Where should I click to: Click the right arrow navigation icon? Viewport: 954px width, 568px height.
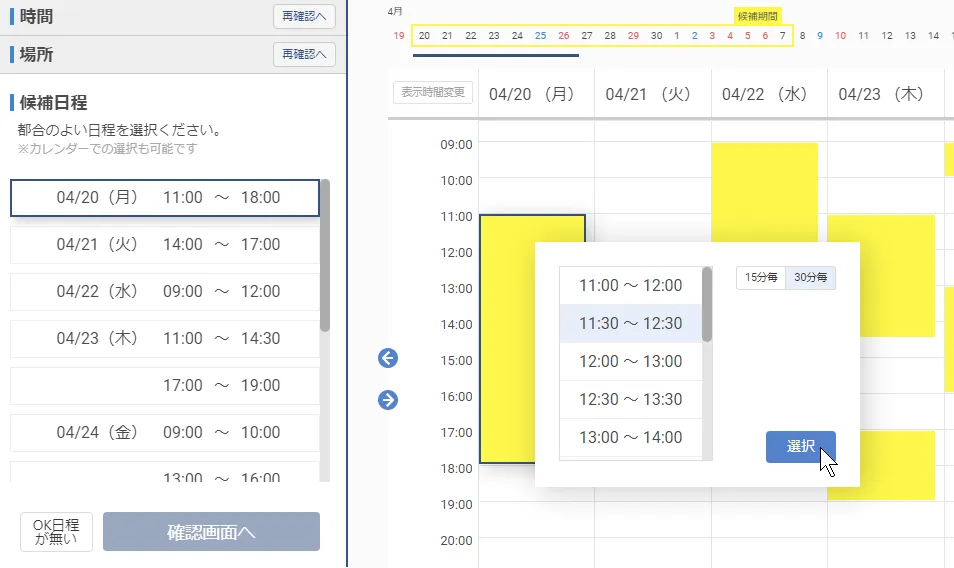point(388,400)
